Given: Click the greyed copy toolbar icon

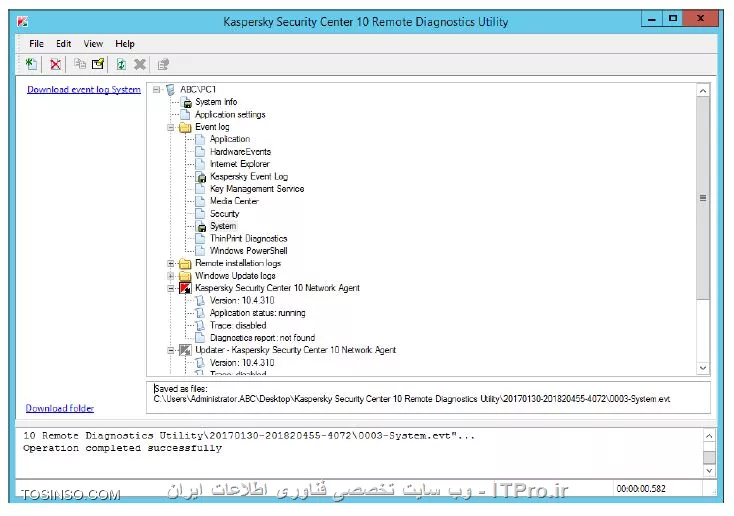Looking at the screenshot, I should click(x=80, y=64).
